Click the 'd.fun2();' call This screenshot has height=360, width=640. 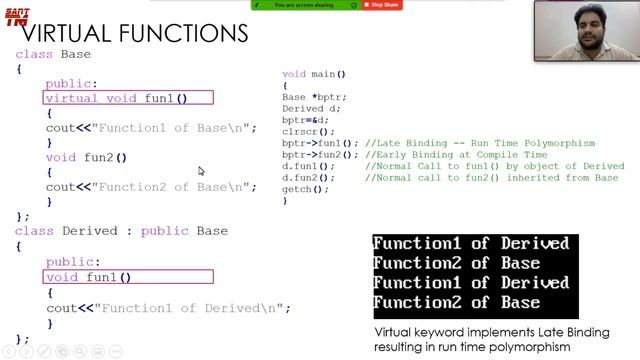point(308,178)
